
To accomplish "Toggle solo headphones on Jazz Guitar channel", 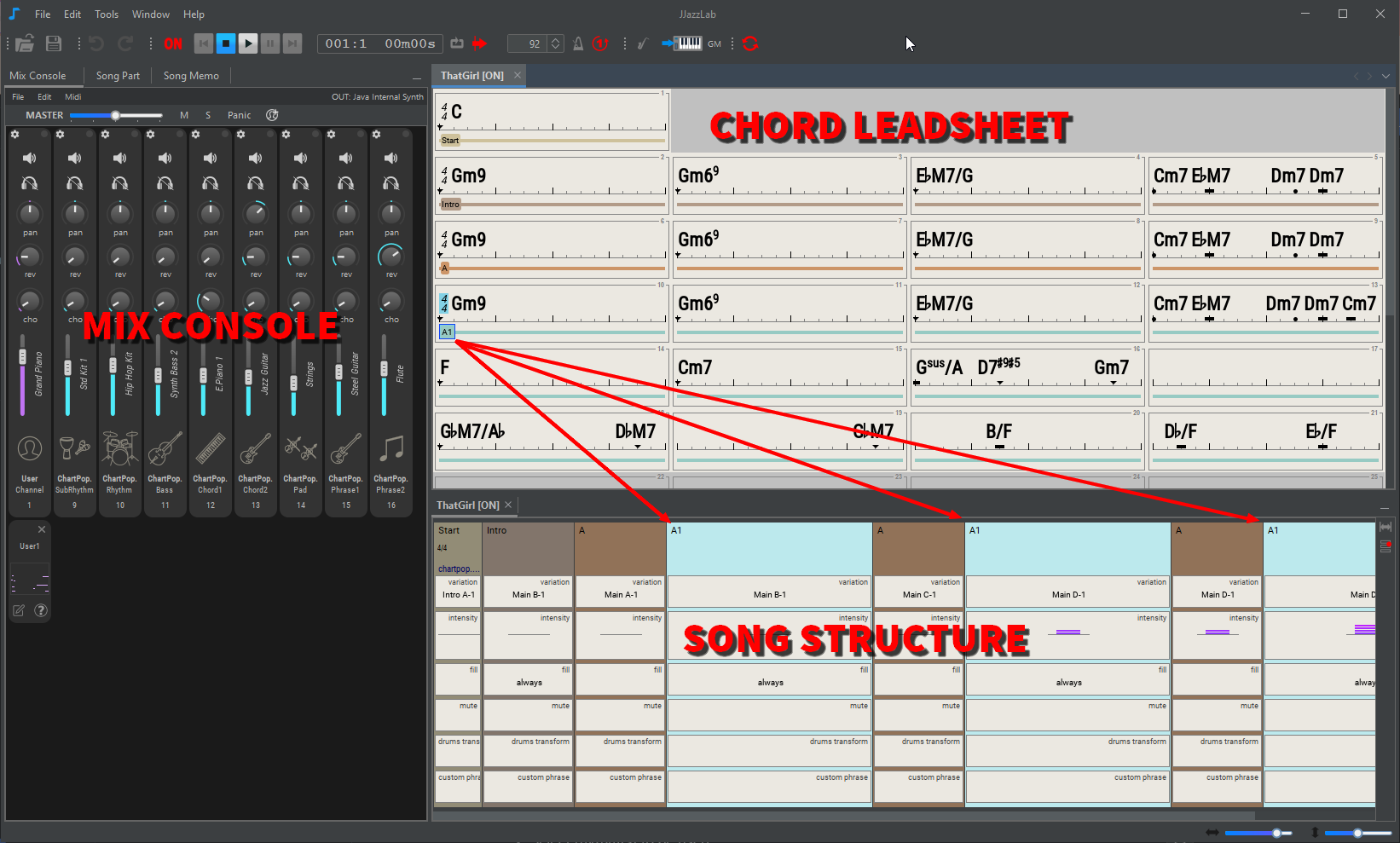I will point(255,183).
